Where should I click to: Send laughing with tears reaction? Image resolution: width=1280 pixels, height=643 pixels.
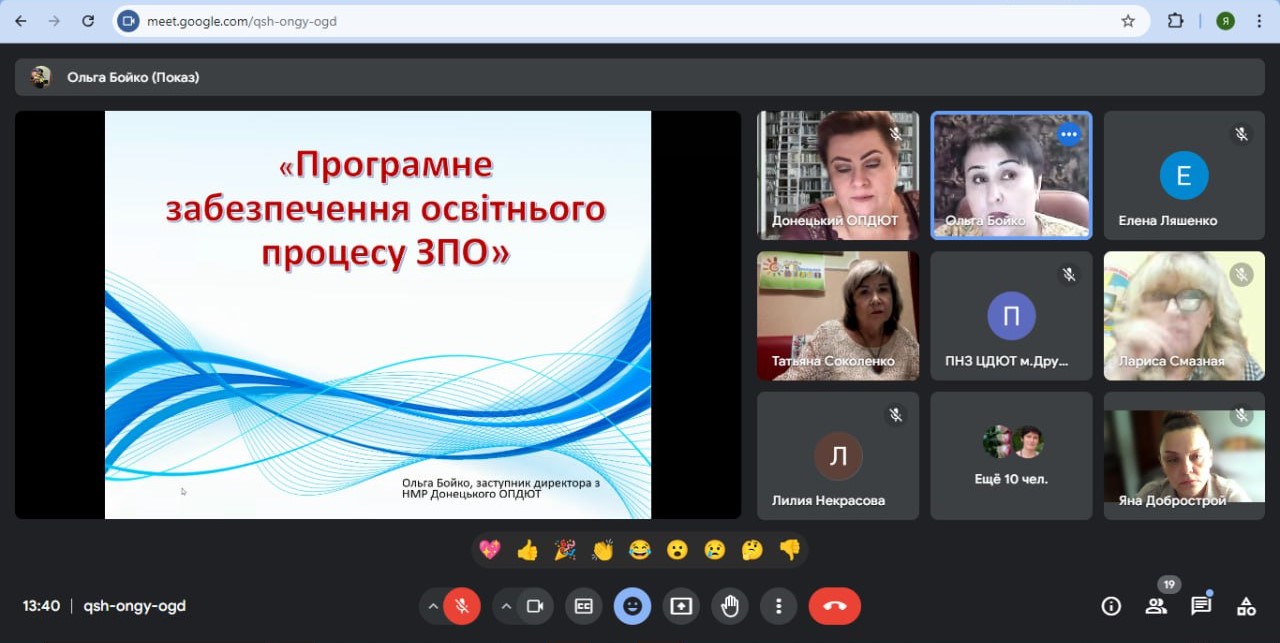tap(640, 549)
